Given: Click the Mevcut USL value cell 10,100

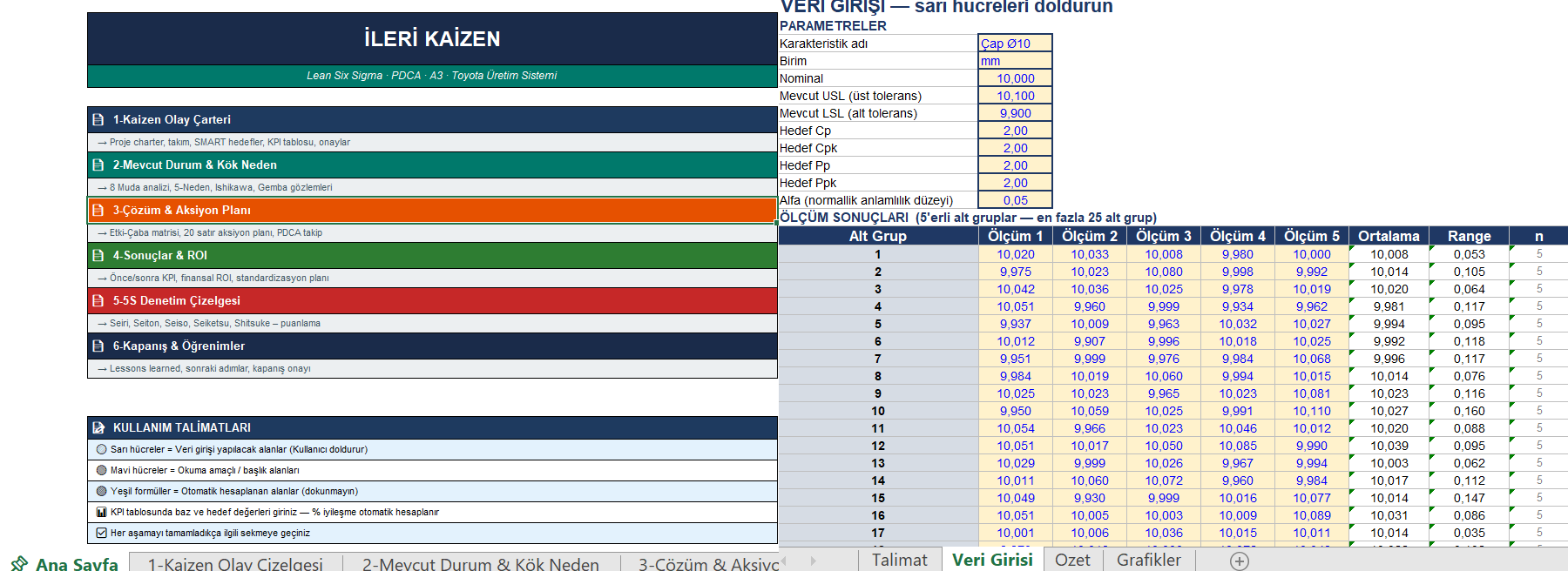Looking at the screenshot, I should coord(1016,96).
